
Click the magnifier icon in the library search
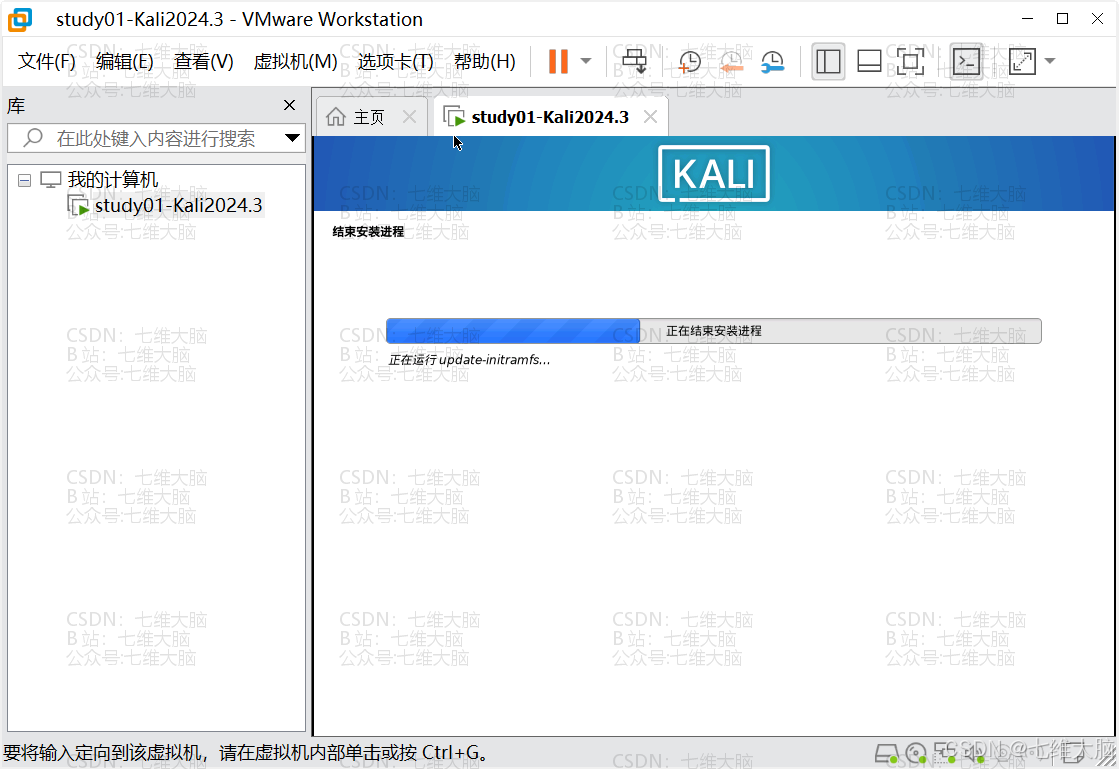click(x=33, y=138)
